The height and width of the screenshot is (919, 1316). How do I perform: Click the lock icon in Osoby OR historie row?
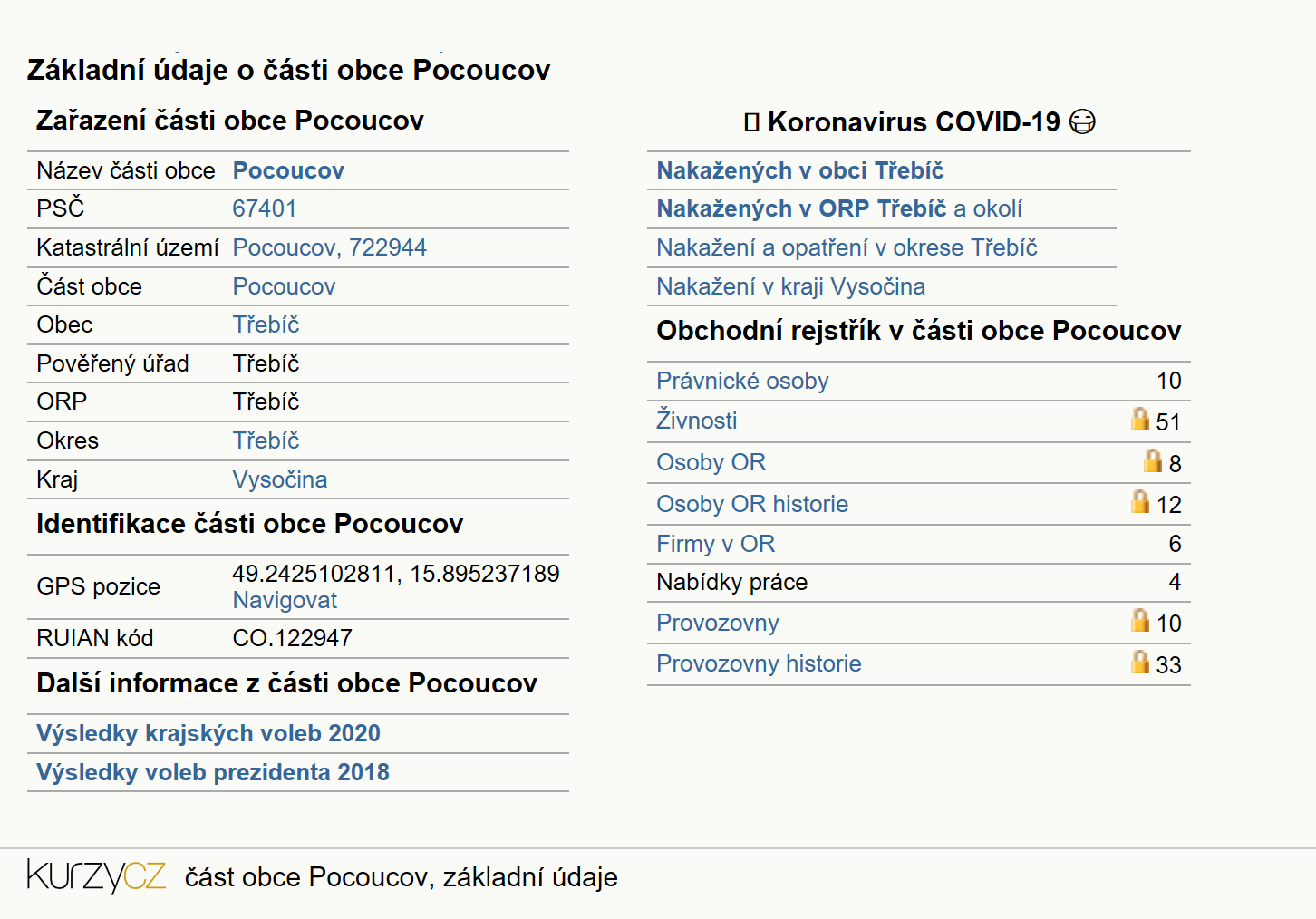[x=1140, y=501]
